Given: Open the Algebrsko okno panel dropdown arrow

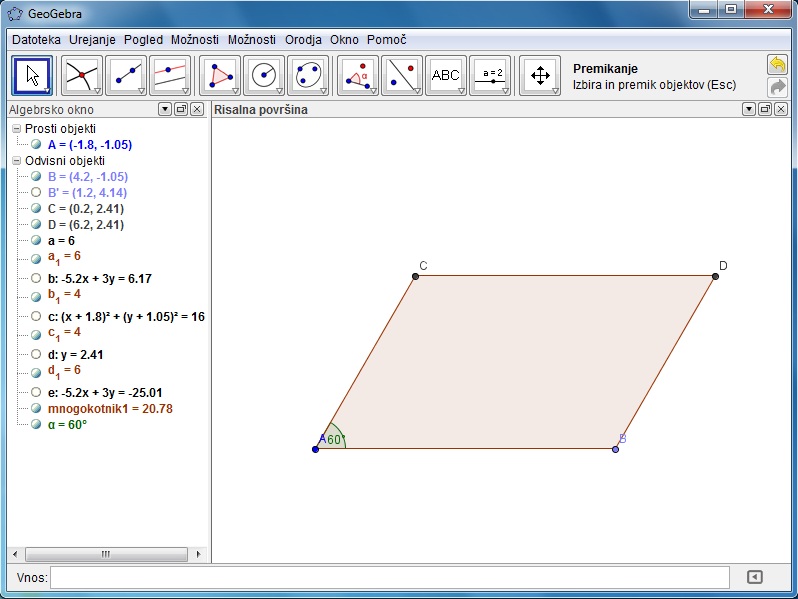Looking at the screenshot, I should pos(164,109).
